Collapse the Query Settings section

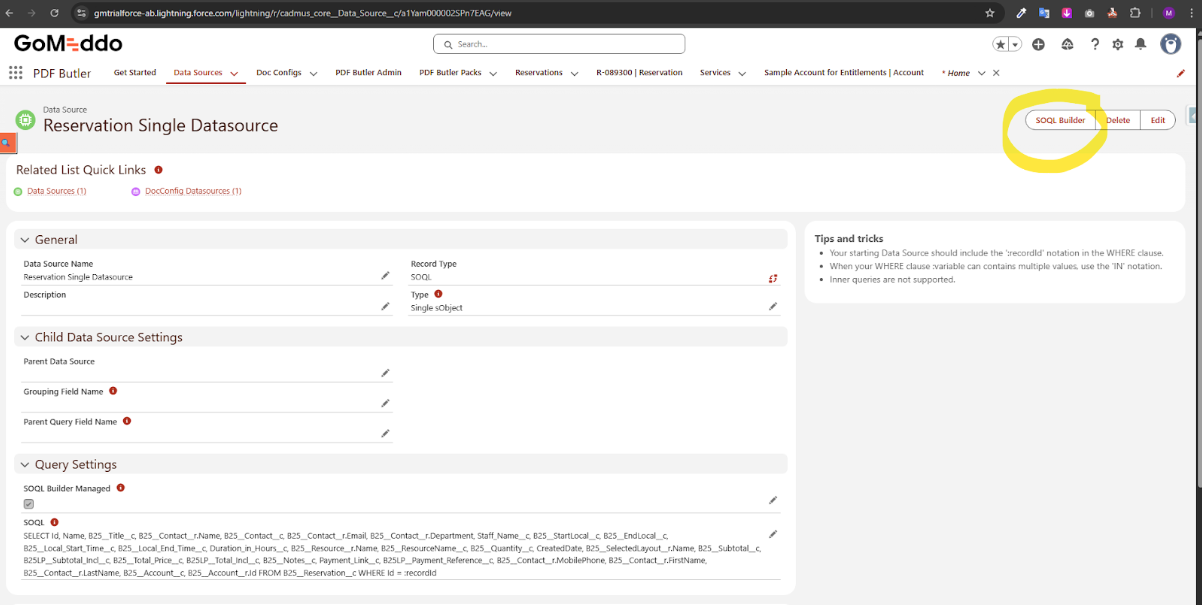(25, 465)
